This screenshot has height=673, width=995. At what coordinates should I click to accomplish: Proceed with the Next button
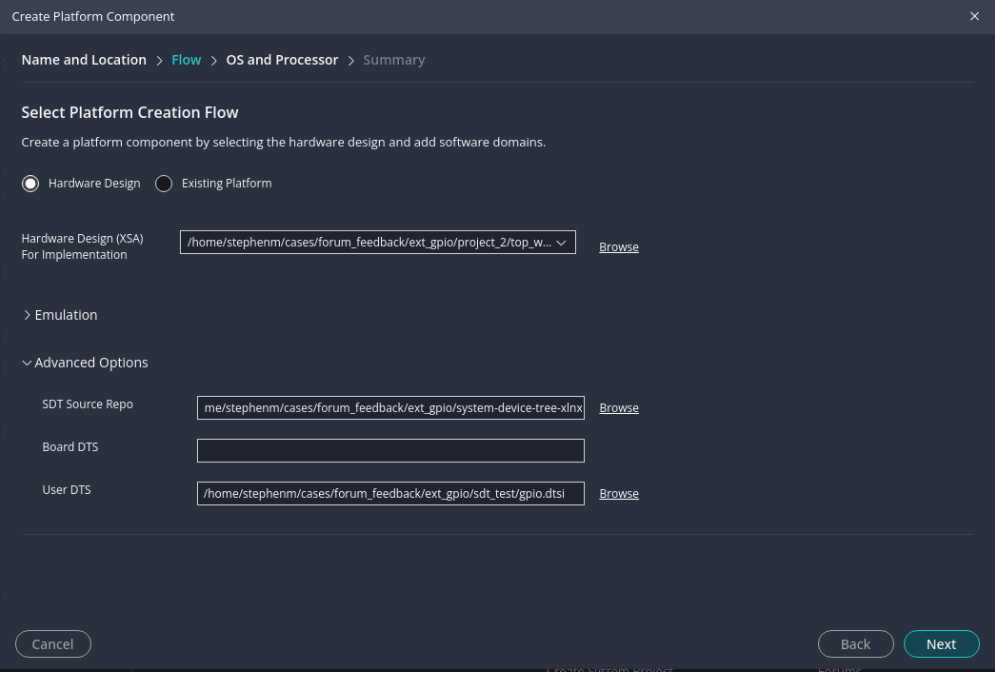tap(941, 645)
